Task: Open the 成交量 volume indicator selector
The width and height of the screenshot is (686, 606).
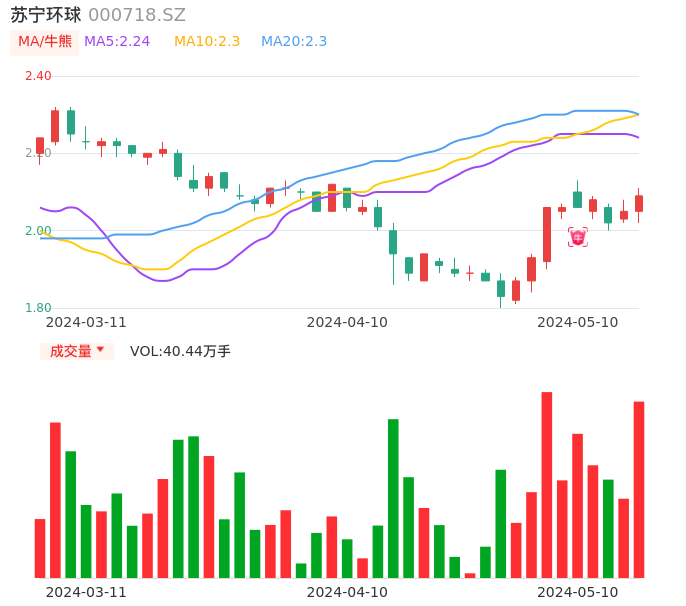Action: [71, 351]
